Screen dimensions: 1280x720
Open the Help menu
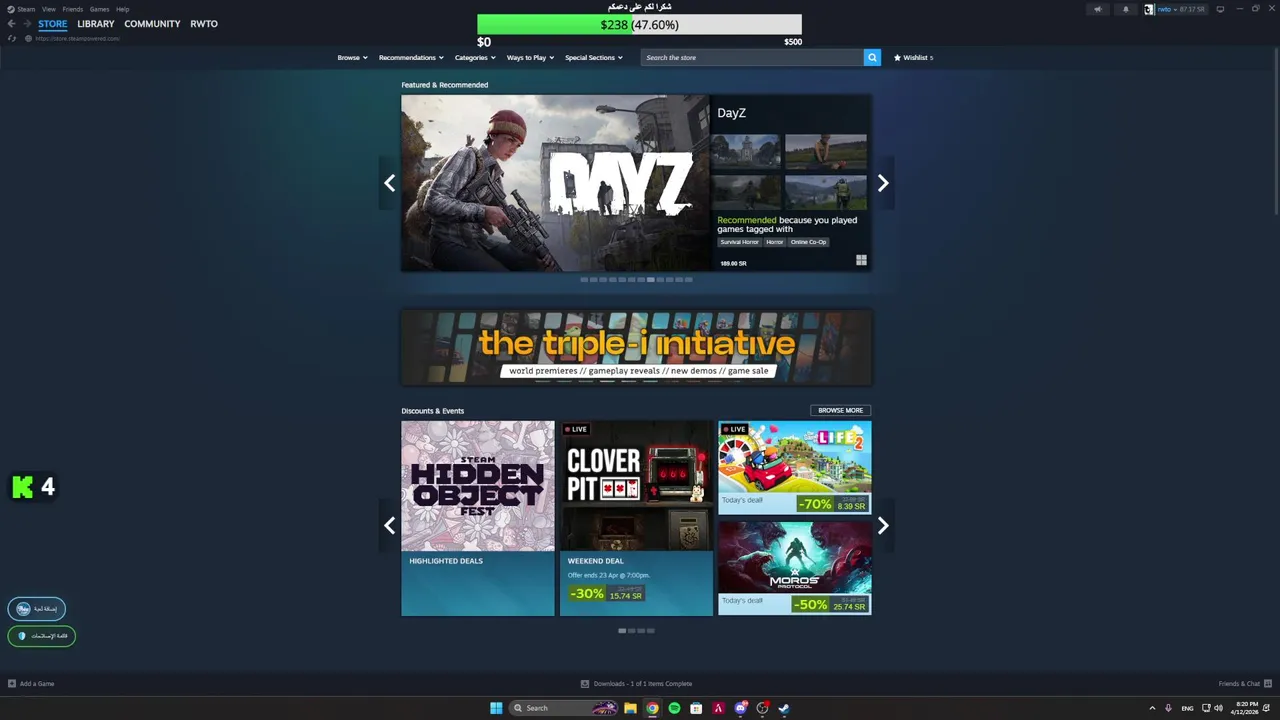122,9
